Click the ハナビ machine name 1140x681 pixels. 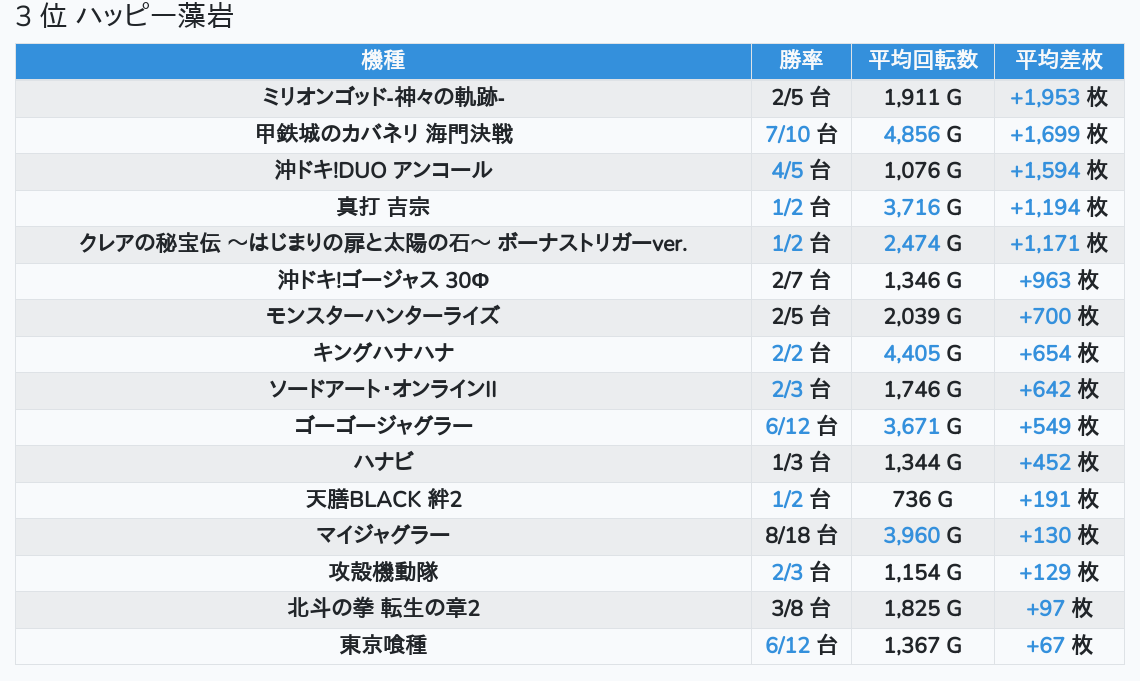click(384, 462)
